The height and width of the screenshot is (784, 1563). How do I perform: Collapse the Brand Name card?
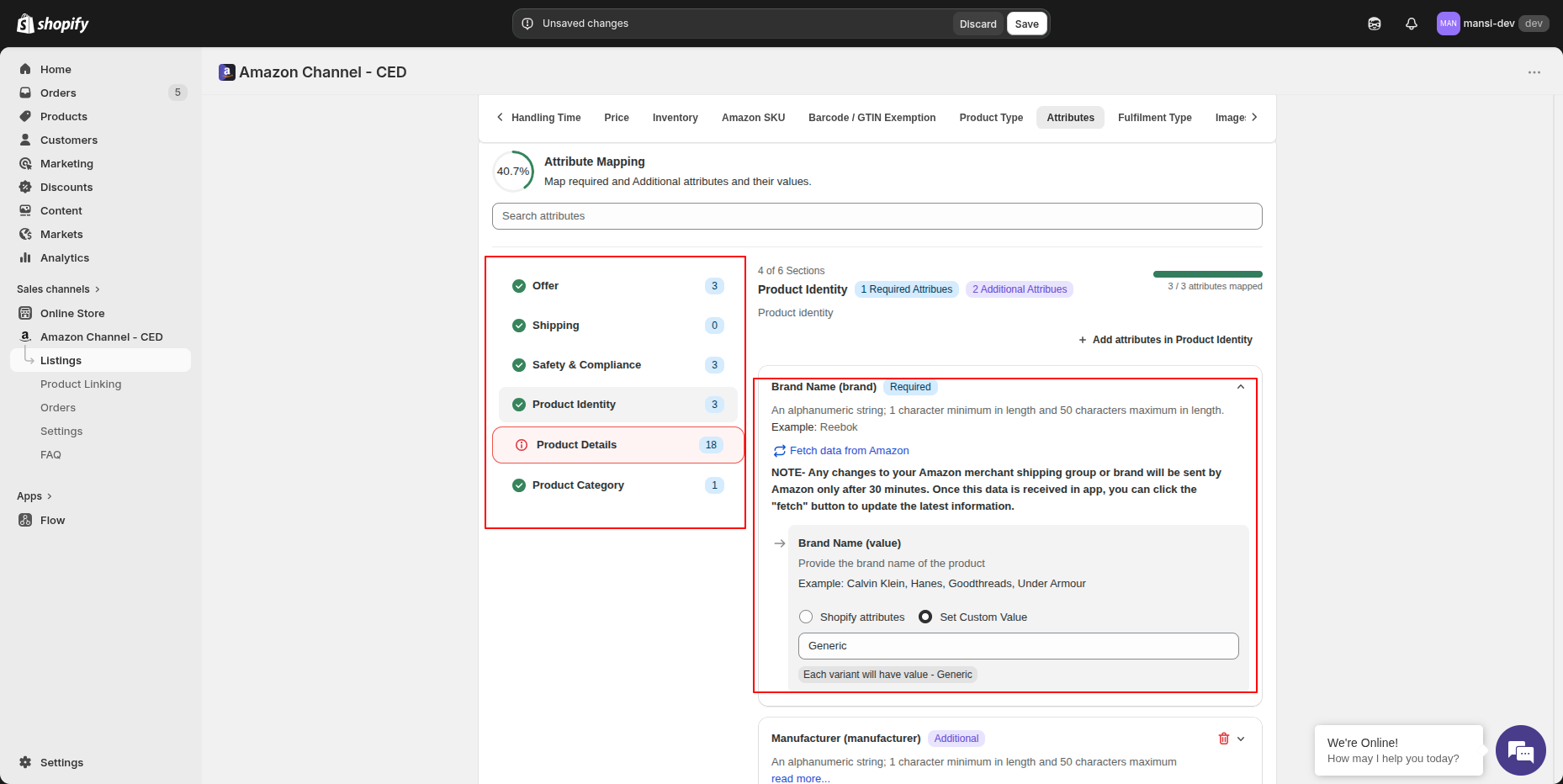(1240, 387)
